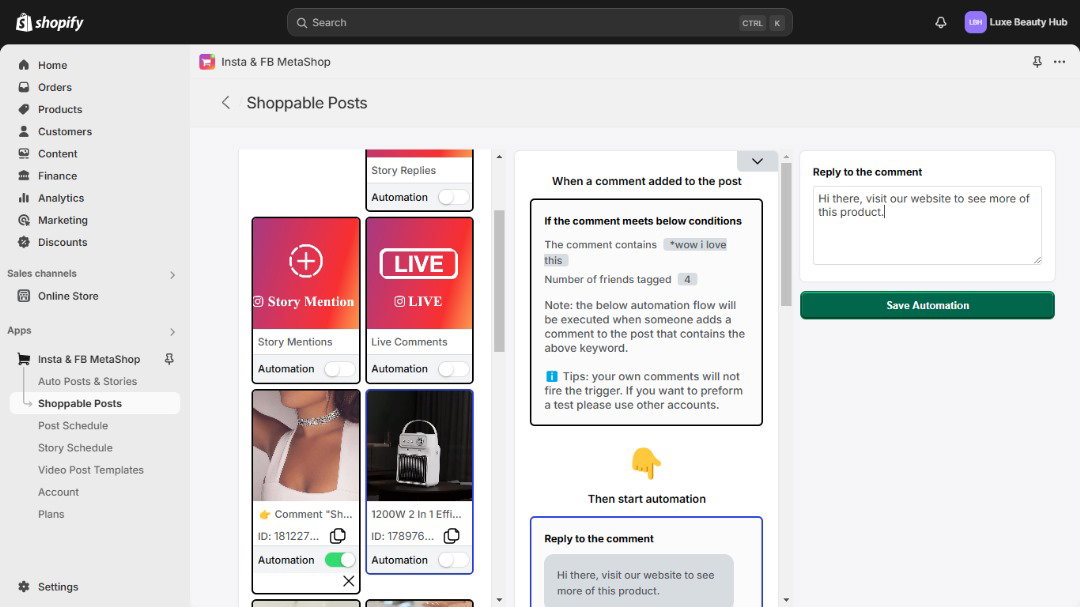The image size is (1080, 607).
Task: Click the 'When a comment added to the post' heading
Action: click(x=647, y=181)
